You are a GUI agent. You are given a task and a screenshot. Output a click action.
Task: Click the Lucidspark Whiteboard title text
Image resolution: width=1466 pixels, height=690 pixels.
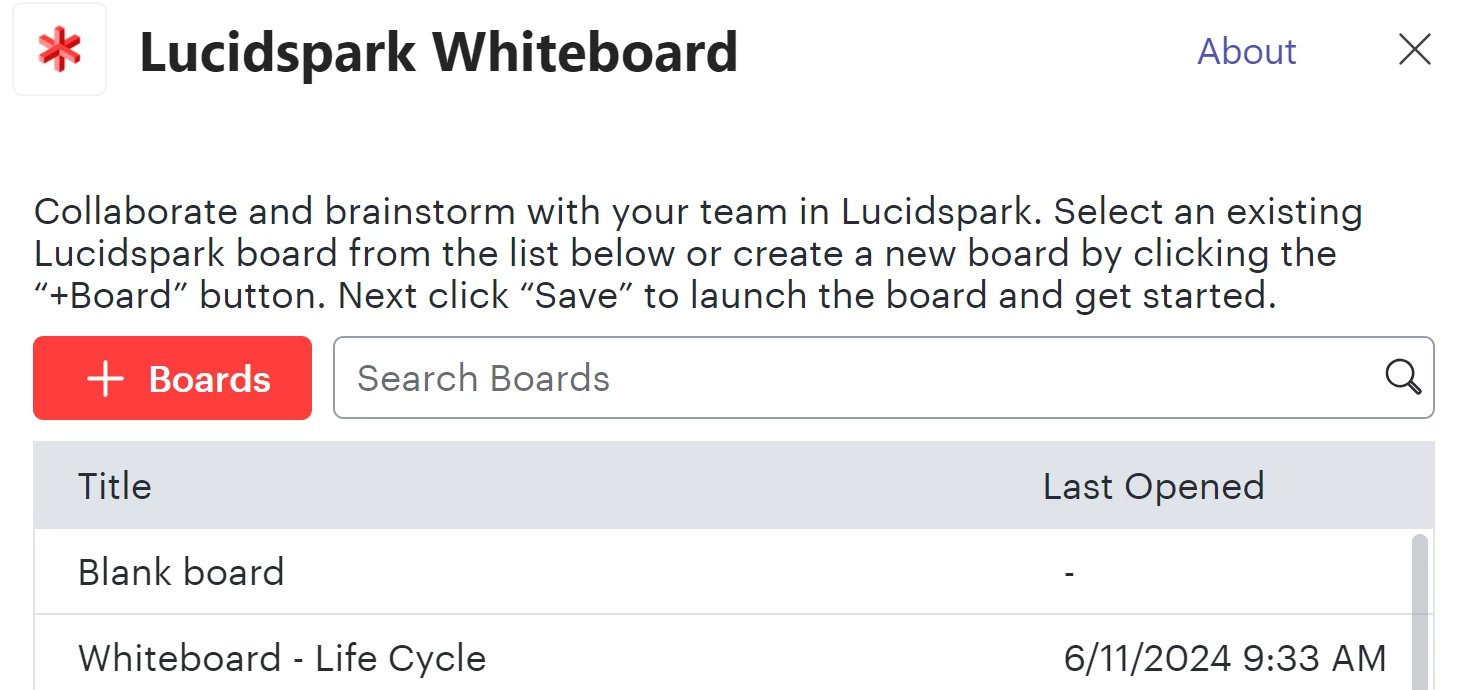(438, 53)
